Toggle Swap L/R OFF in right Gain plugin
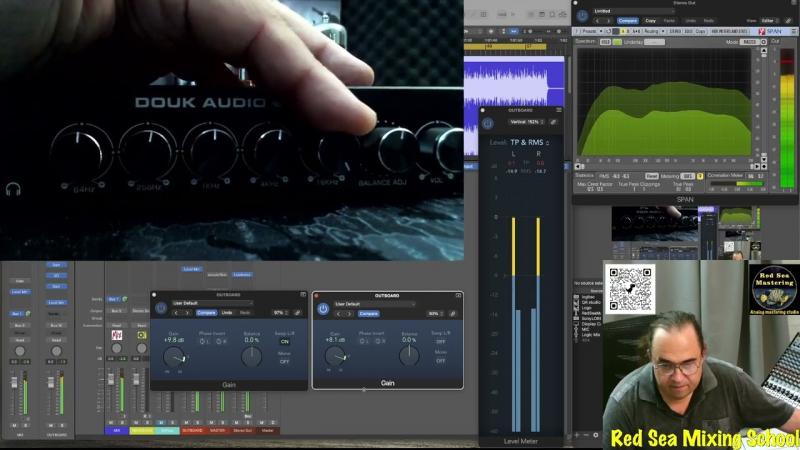The height and width of the screenshot is (450, 800). (x=441, y=341)
